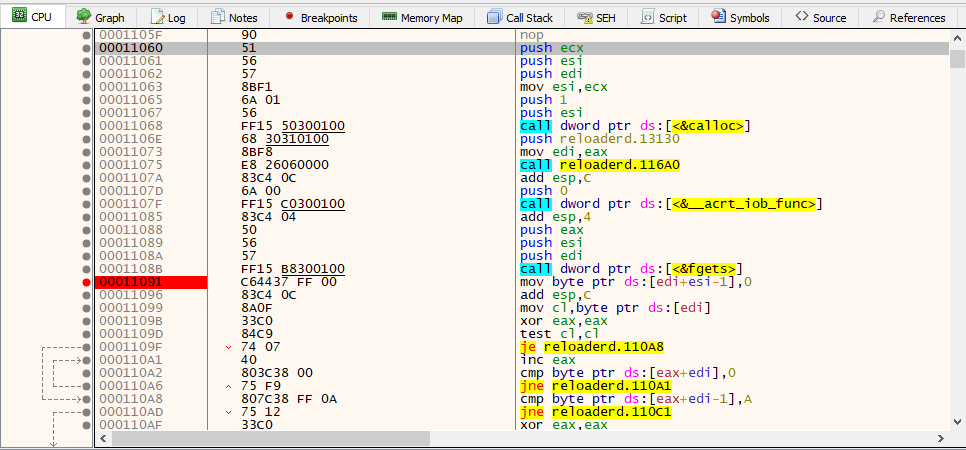Image resolution: width=966 pixels, height=450 pixels.
Task: Click the Call Stack windows icon
Action: (x=494, y=17)
